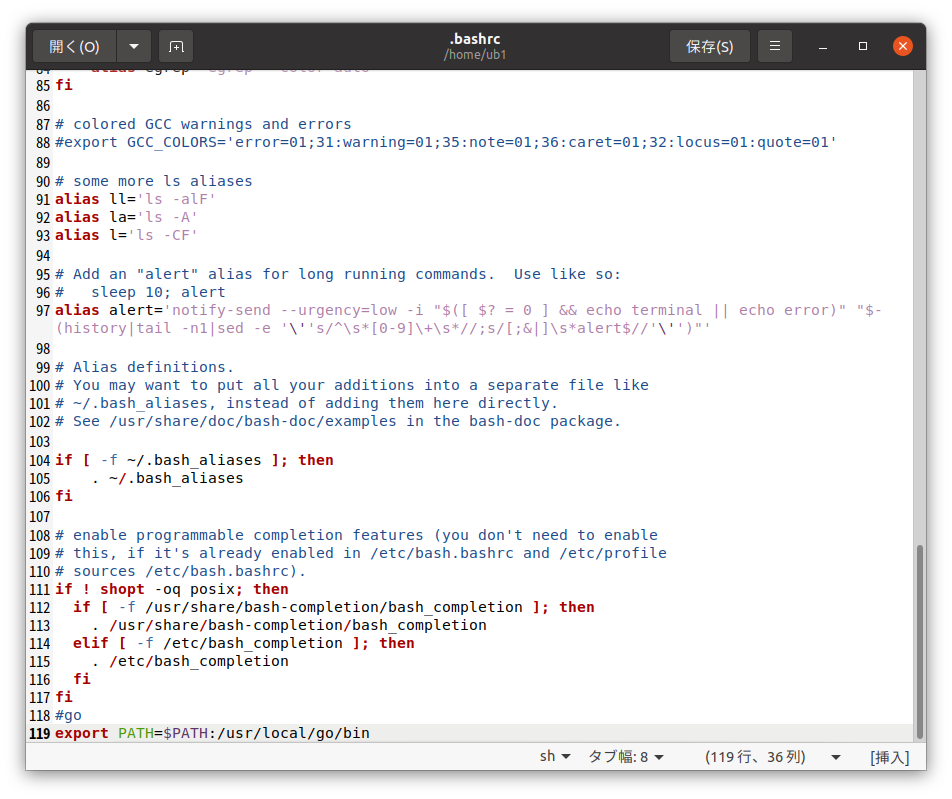Click the vertical scrollbar thumb

(920, 641)
